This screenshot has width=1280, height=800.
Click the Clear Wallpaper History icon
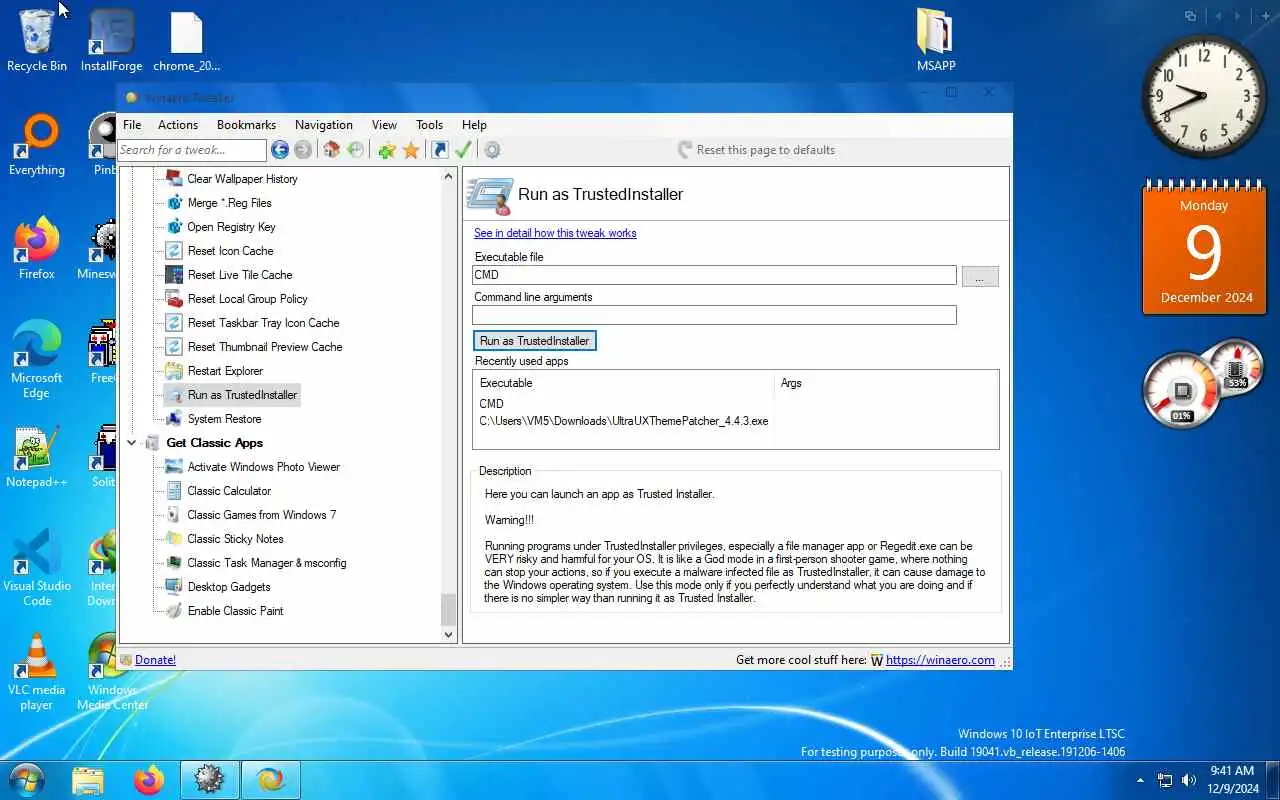[174, 179]
